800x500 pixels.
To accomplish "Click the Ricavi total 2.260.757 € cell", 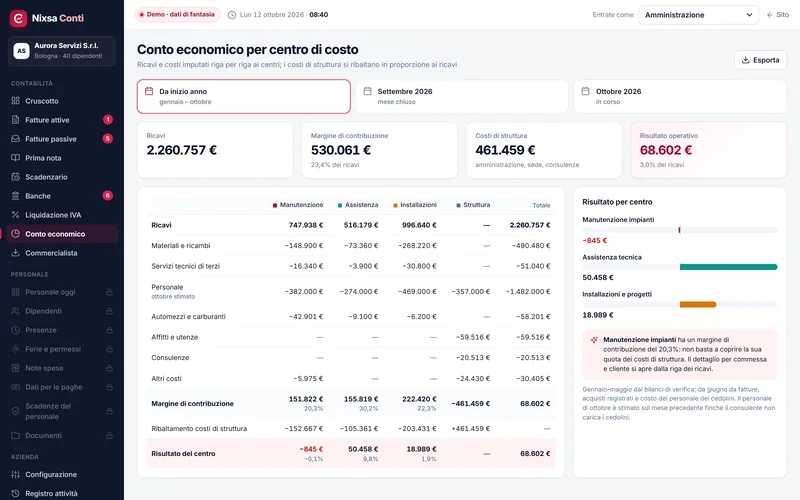I will pyautogui.click(x=530, y=225).
